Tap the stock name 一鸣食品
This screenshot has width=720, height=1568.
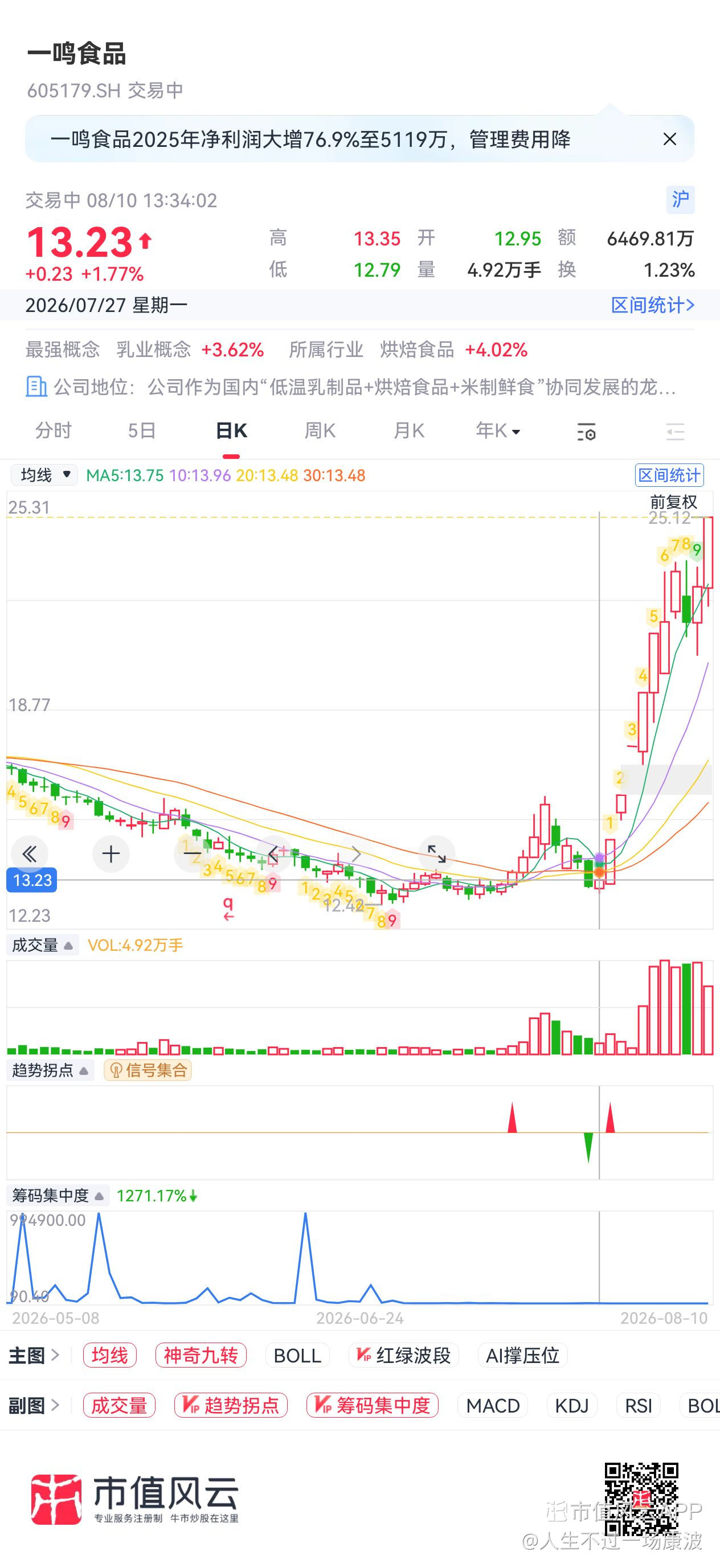[x=77, y=54]
